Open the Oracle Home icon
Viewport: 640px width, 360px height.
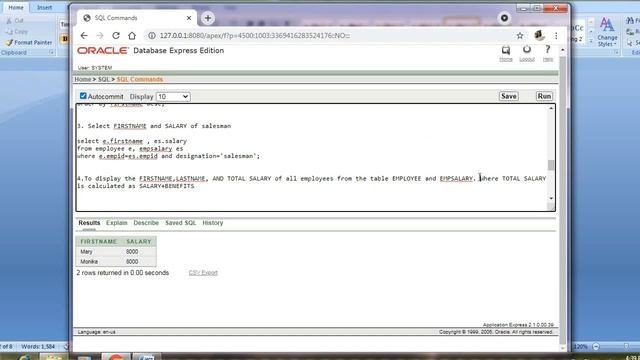[x=506, y=53]
